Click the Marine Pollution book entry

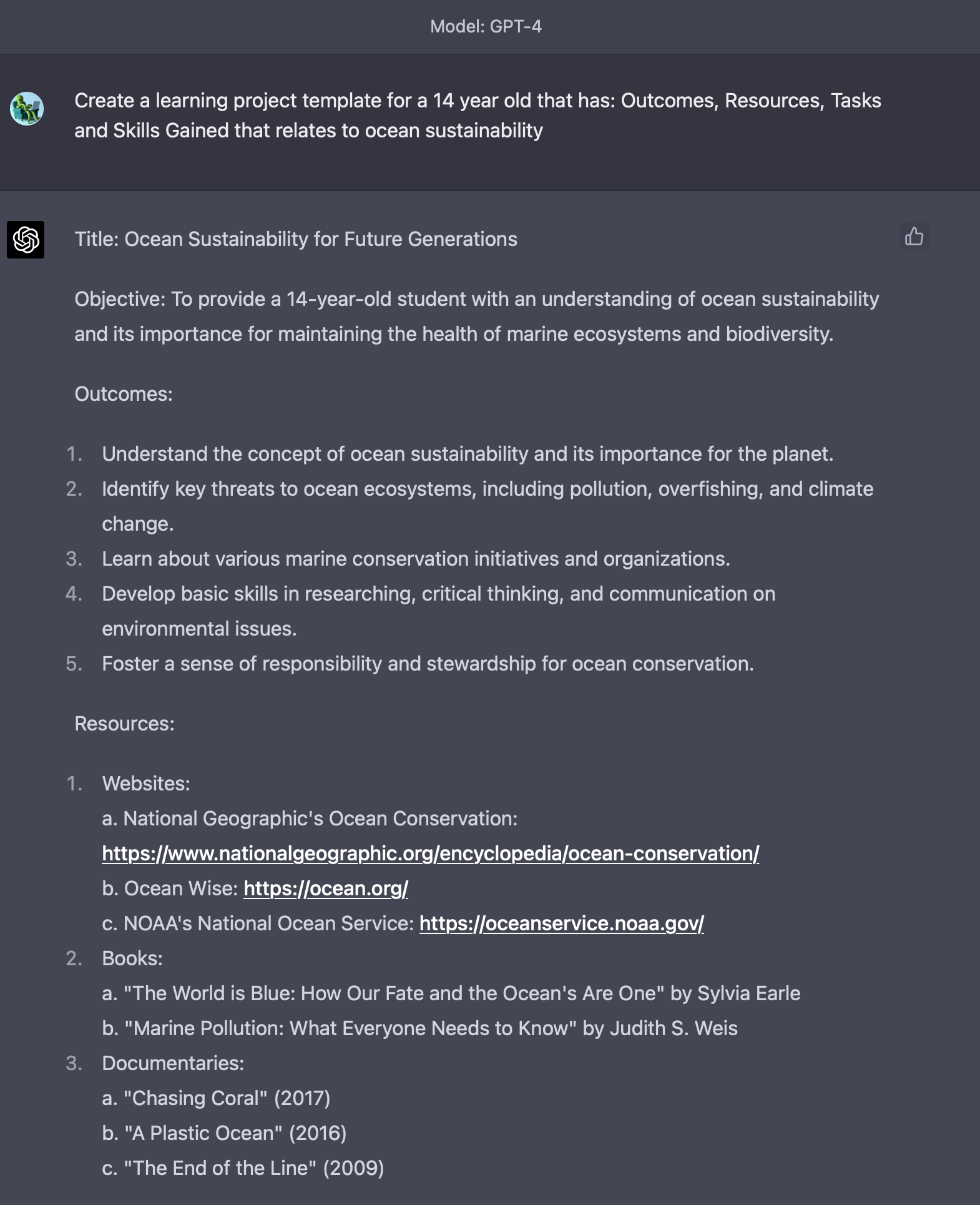click(419, 1028)
